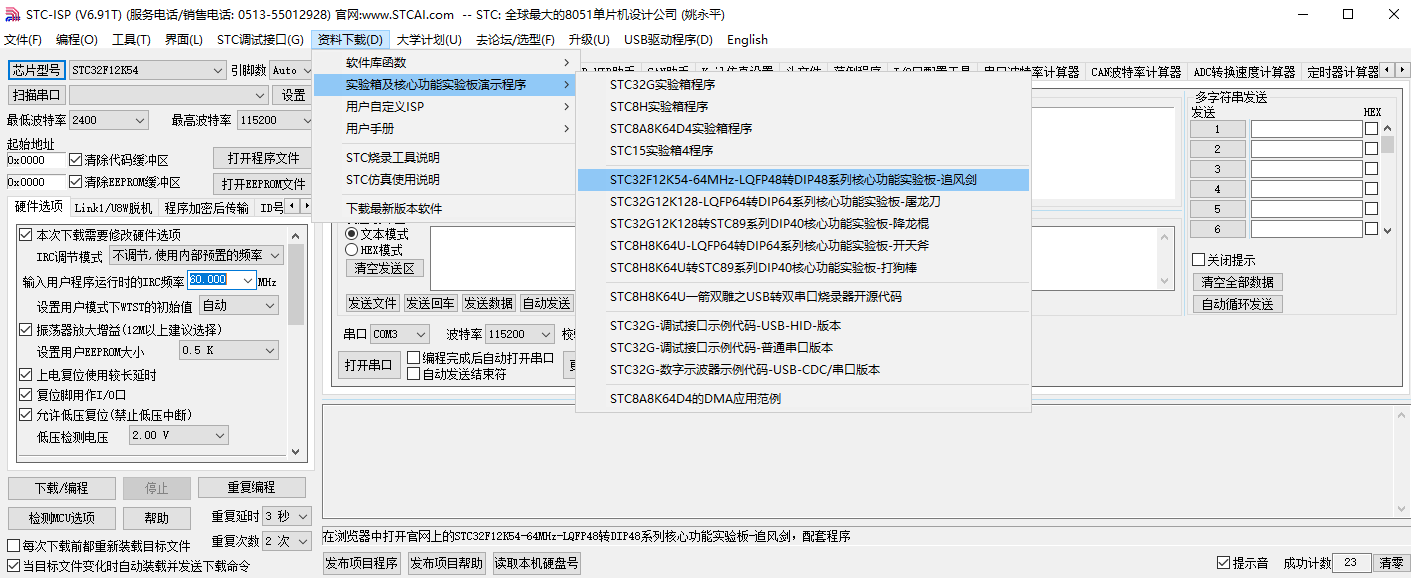The image size is (1411, 578).
Task: Open 大学计划(U) menu
Action: (429, 40)
